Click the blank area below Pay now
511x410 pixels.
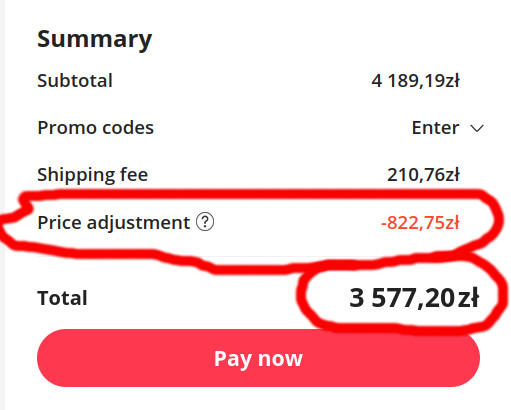pyautogui.click(x=258, y=399)
